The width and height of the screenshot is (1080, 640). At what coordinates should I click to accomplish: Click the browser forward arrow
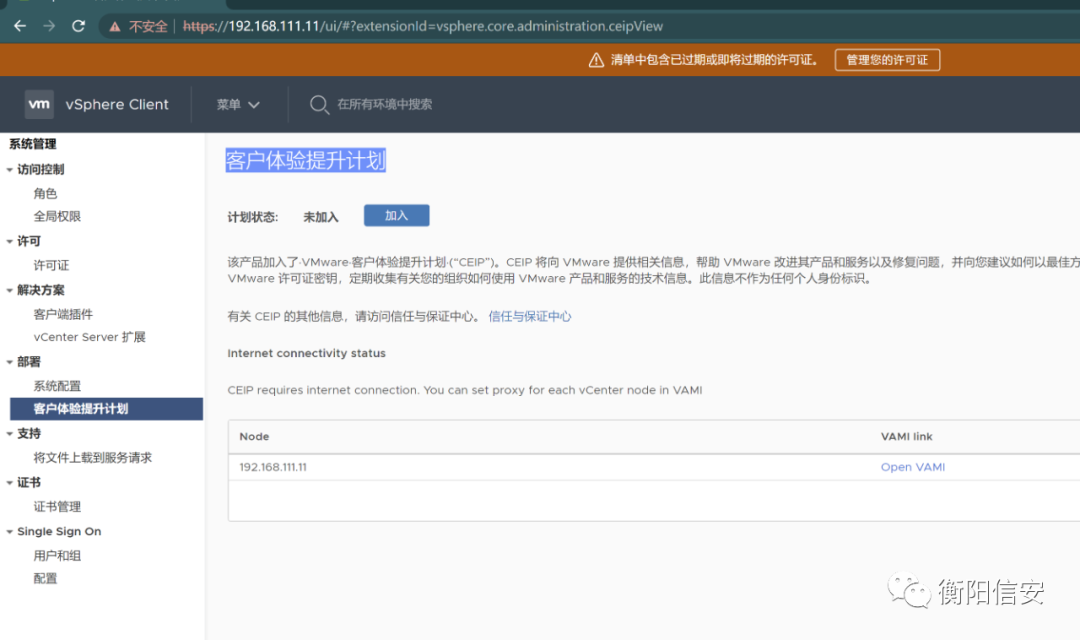click(x=49, y=26)
